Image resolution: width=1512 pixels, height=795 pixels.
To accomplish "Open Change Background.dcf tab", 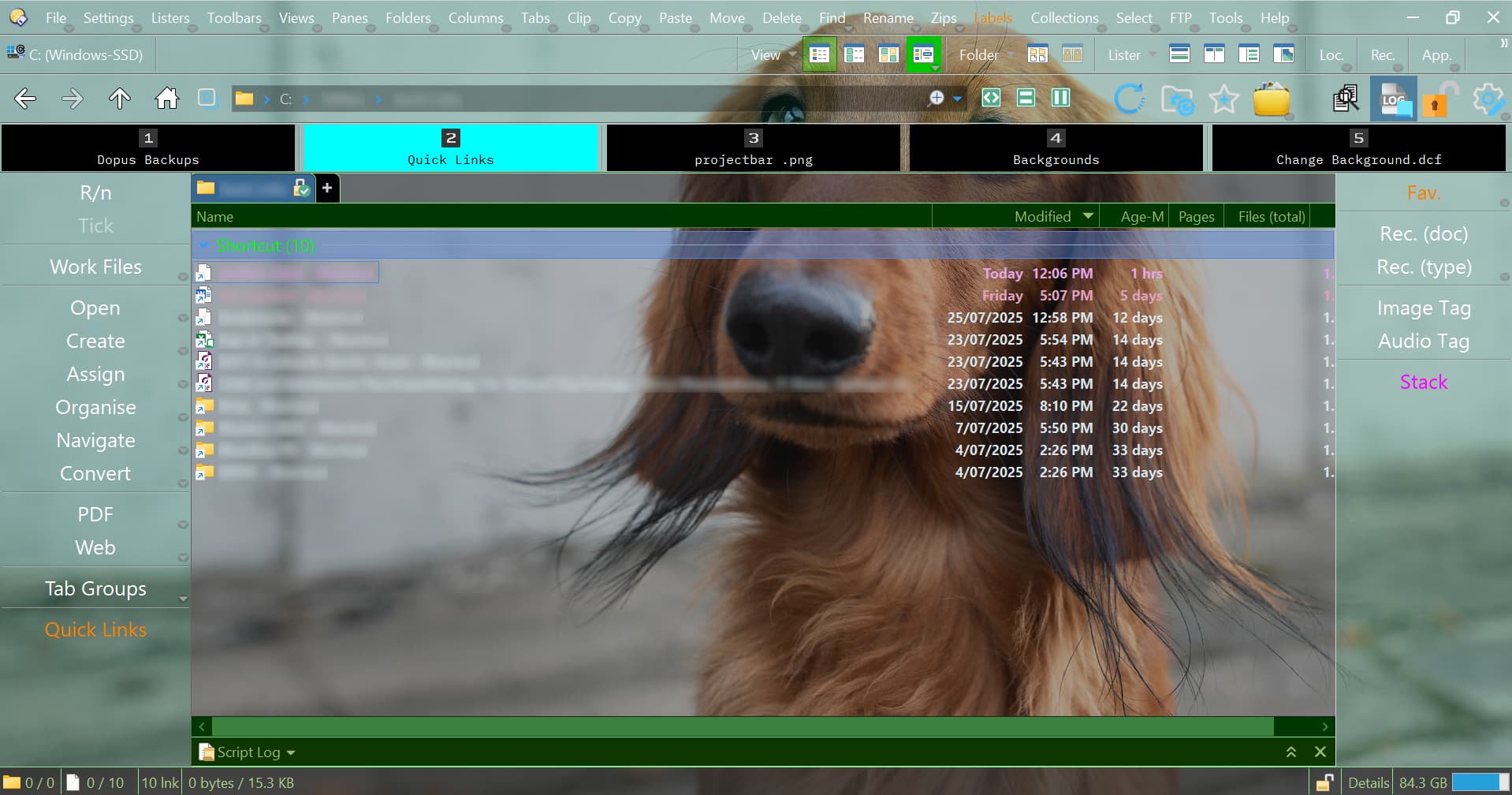I will coord(1358,147).
